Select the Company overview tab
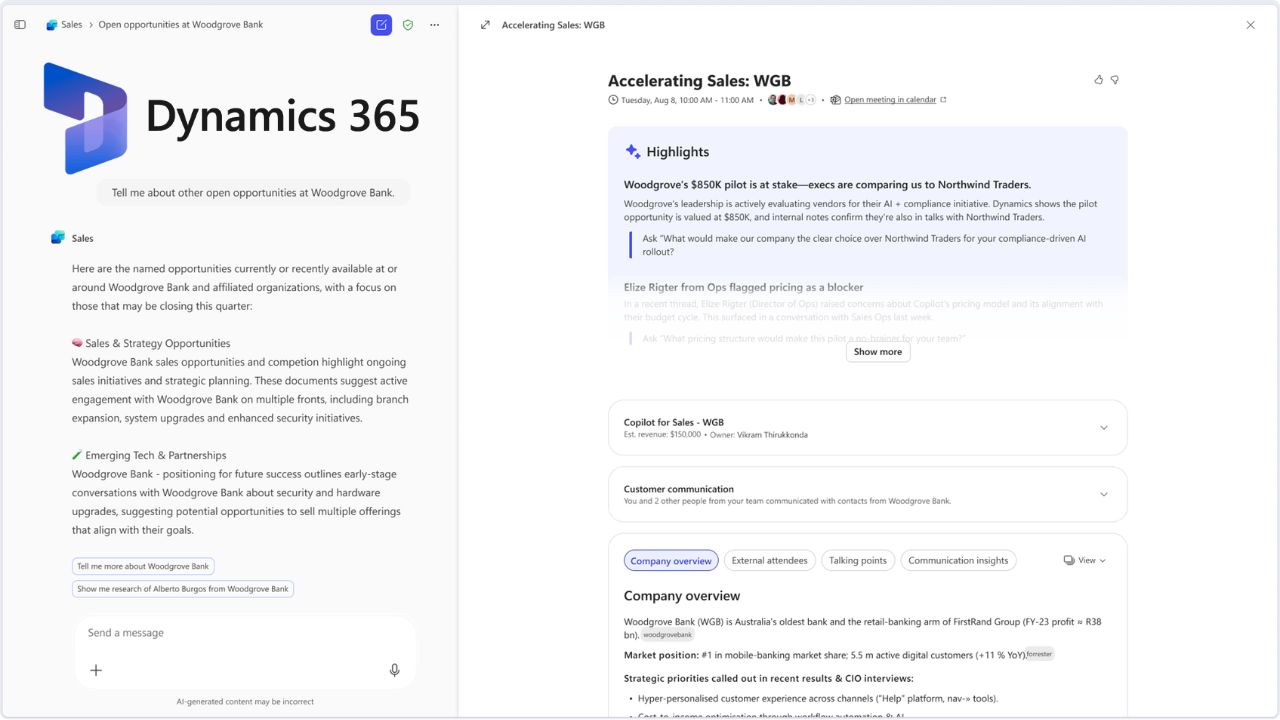The height and width of the screenshot is (720, 1280). coord(671,561)
